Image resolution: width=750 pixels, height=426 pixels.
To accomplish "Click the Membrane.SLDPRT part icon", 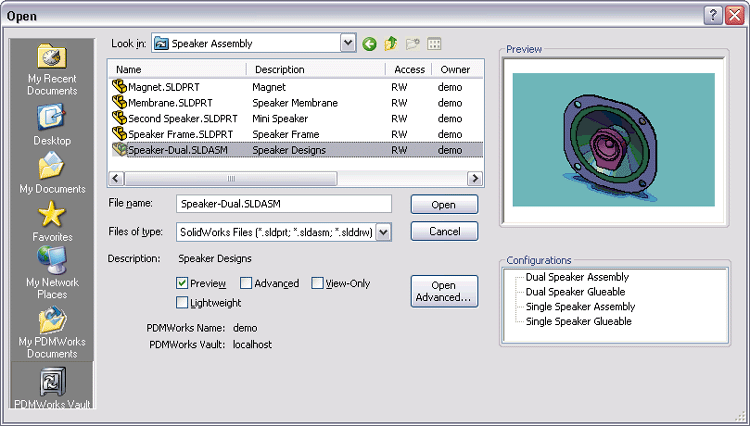I will click(119, 102).
